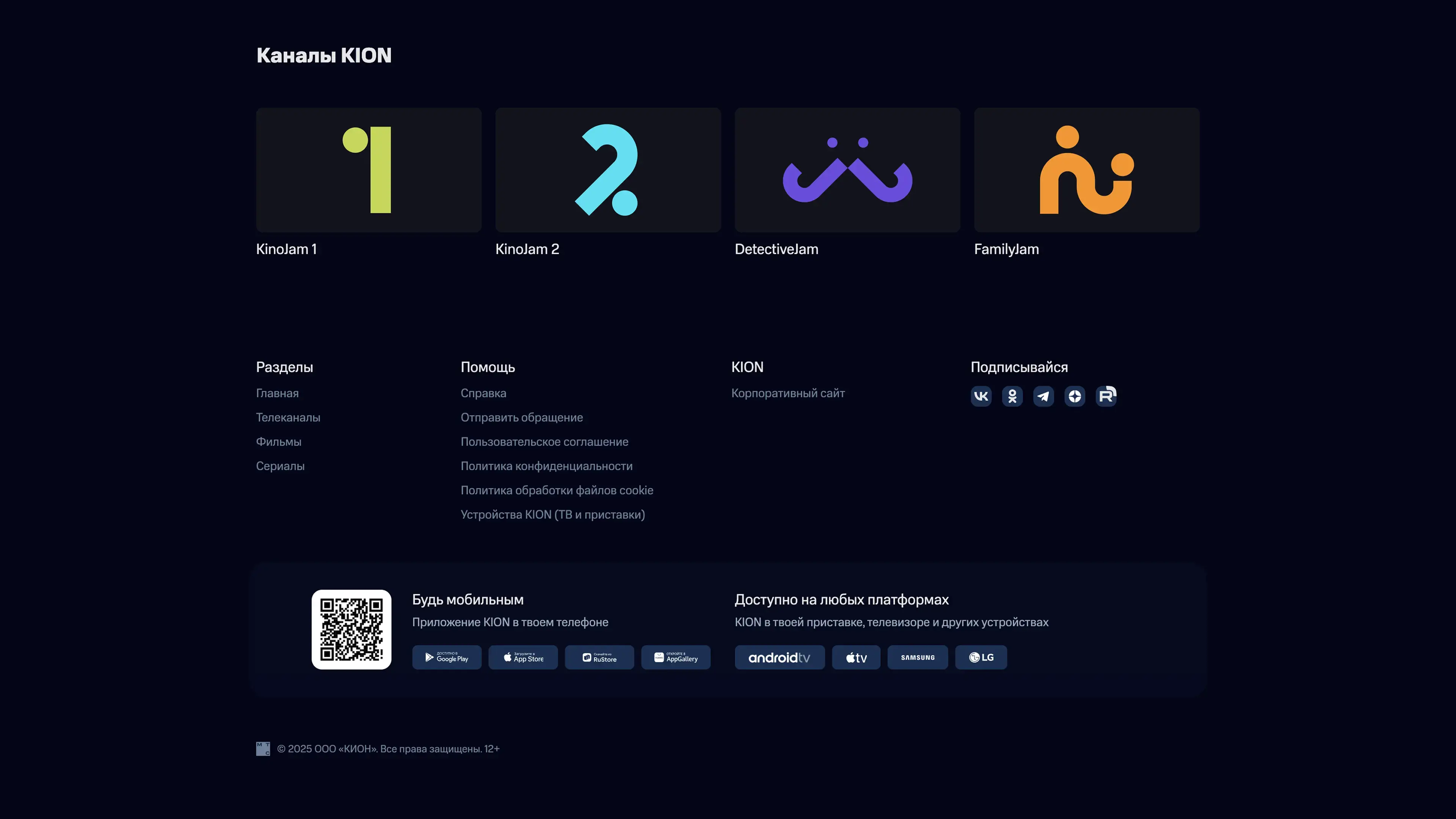Open the KinoJam 1 channel tile
Image resolution: width=1456 pixels, height=819 pixels.
click(369, 169)
